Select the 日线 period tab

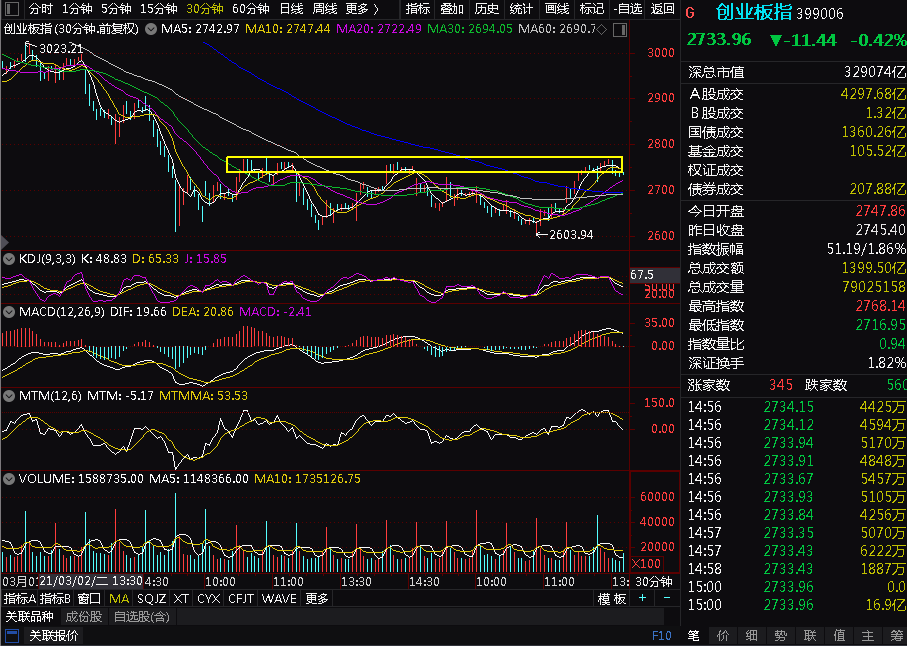(x=291, y=9)
